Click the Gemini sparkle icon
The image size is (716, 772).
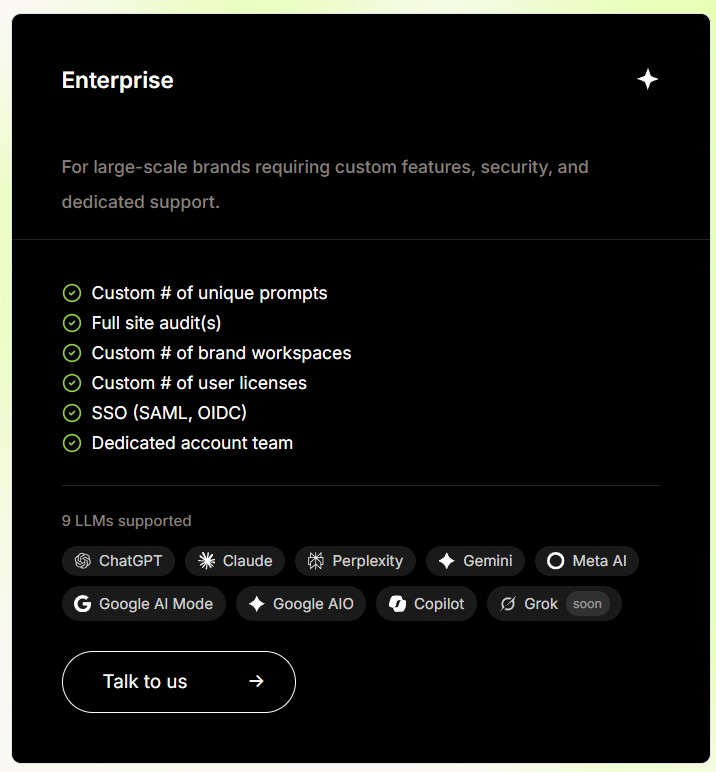pyautogui.click(x=446, y=561)
